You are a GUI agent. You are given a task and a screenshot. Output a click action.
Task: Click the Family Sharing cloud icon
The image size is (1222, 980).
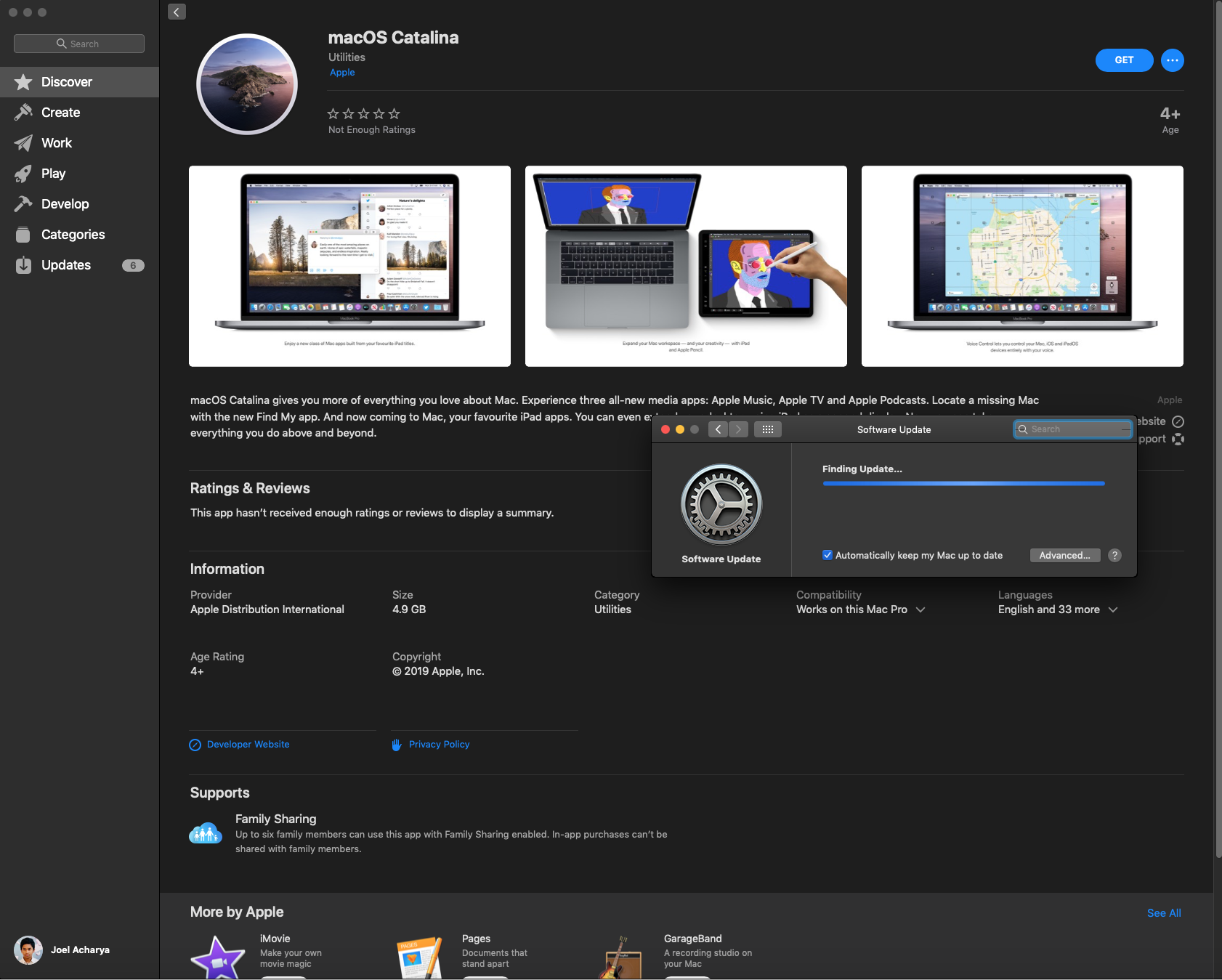[206, 833]
